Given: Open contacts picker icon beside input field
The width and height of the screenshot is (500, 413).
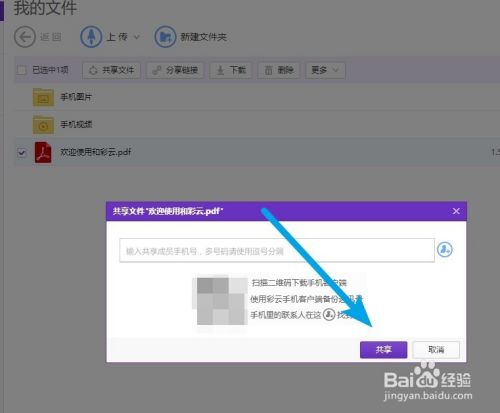Looking at the screenshot, I should pyautogui.click(x=445, y=249).
